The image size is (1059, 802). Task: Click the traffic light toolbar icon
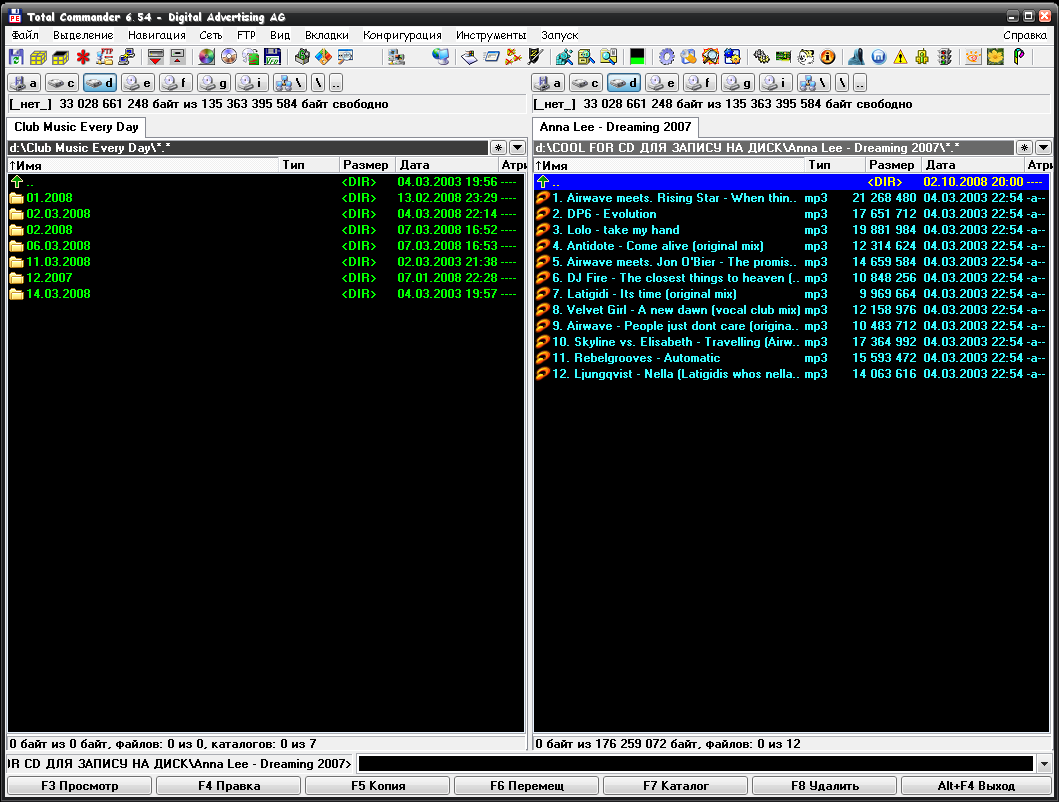pos(944,57)
